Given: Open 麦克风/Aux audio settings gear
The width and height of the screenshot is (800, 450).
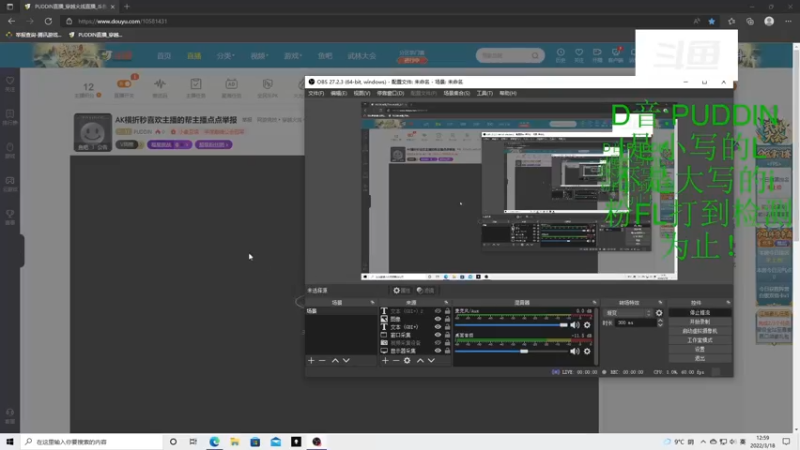Looking at the screenshot, I should click(587, 325).
